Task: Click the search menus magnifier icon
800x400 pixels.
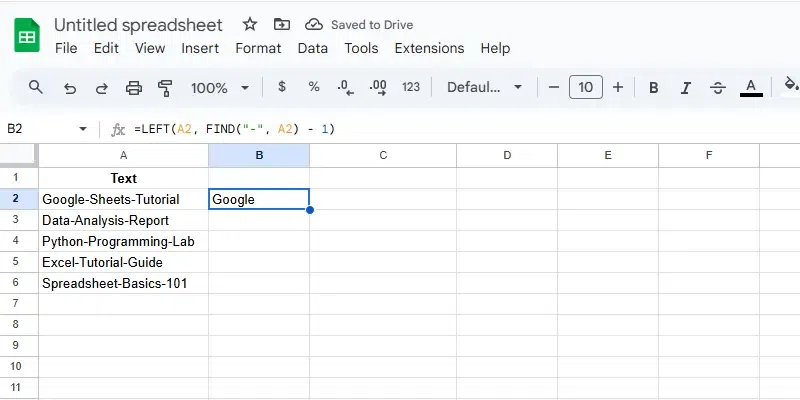Action: pyautogui.click(x=36, y=87)
